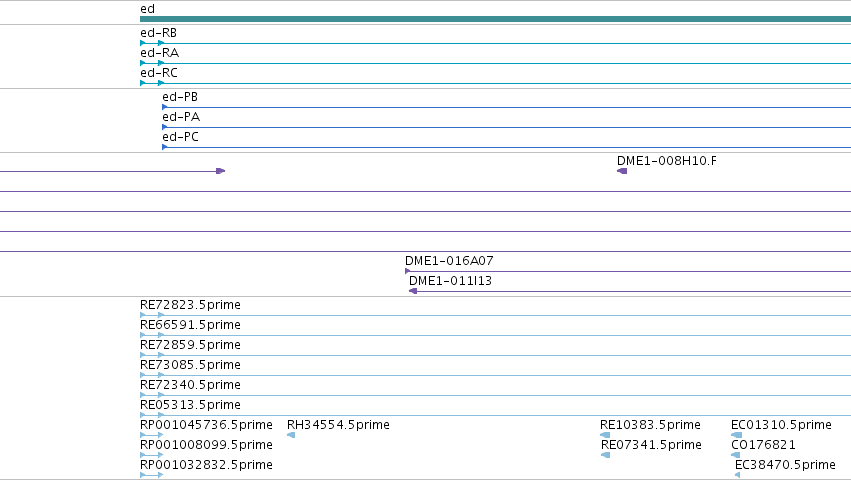
Task: Select protein ed-PB label
Action: (180, 97)
